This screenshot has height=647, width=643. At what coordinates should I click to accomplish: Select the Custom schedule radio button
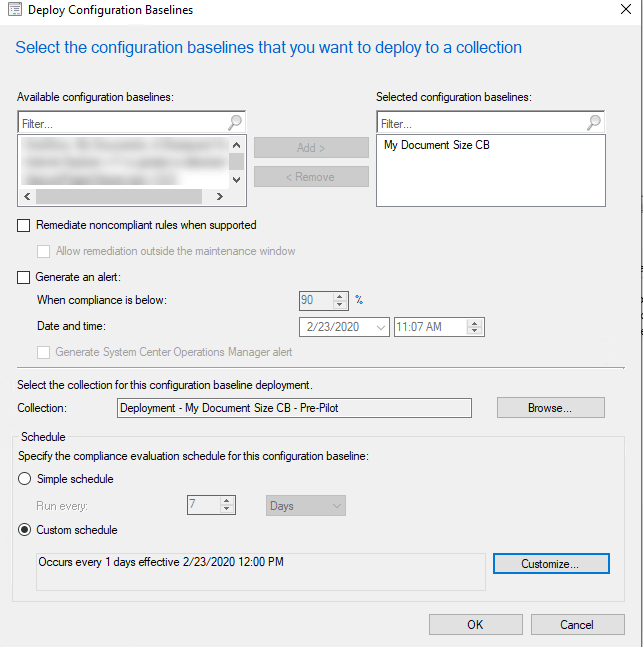pos(24,530)
